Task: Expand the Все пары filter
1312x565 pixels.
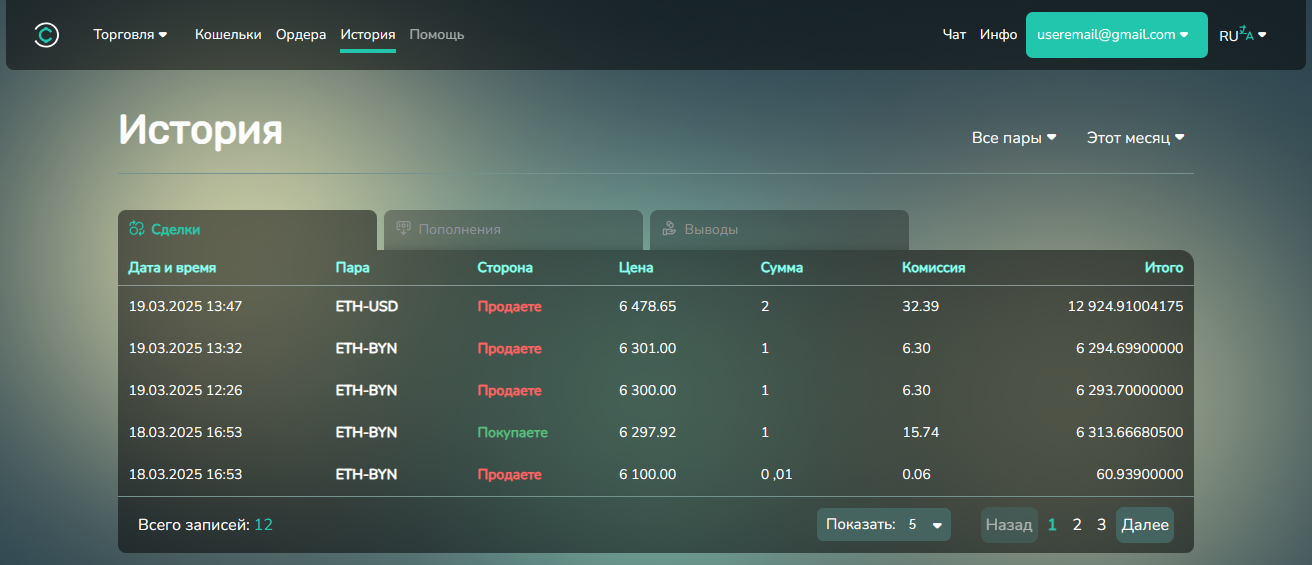Action: coord(1014,138)
